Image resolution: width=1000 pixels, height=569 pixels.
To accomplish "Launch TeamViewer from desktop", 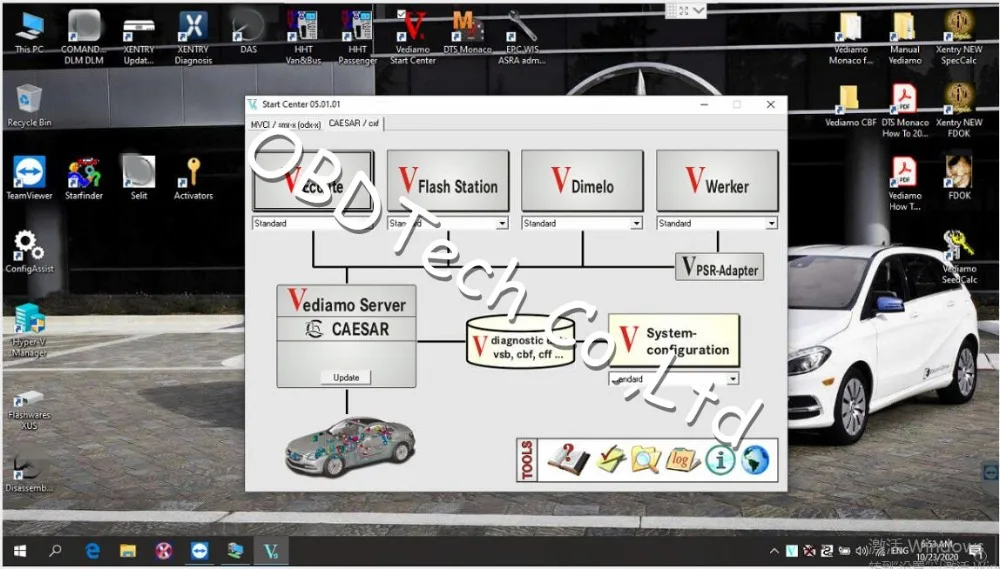I will click(29, 179).
